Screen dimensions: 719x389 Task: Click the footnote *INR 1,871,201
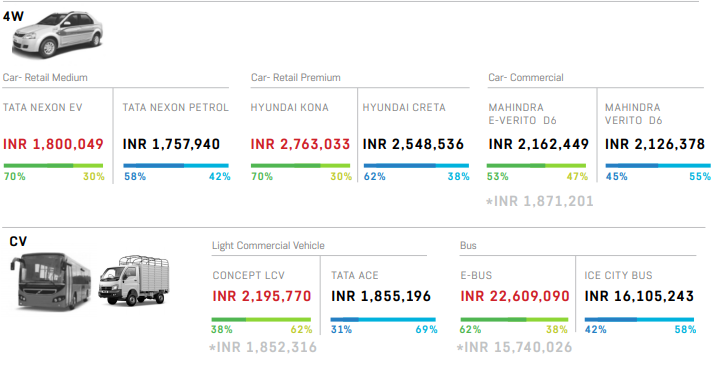pyautogui.click(x=540, y=201)
